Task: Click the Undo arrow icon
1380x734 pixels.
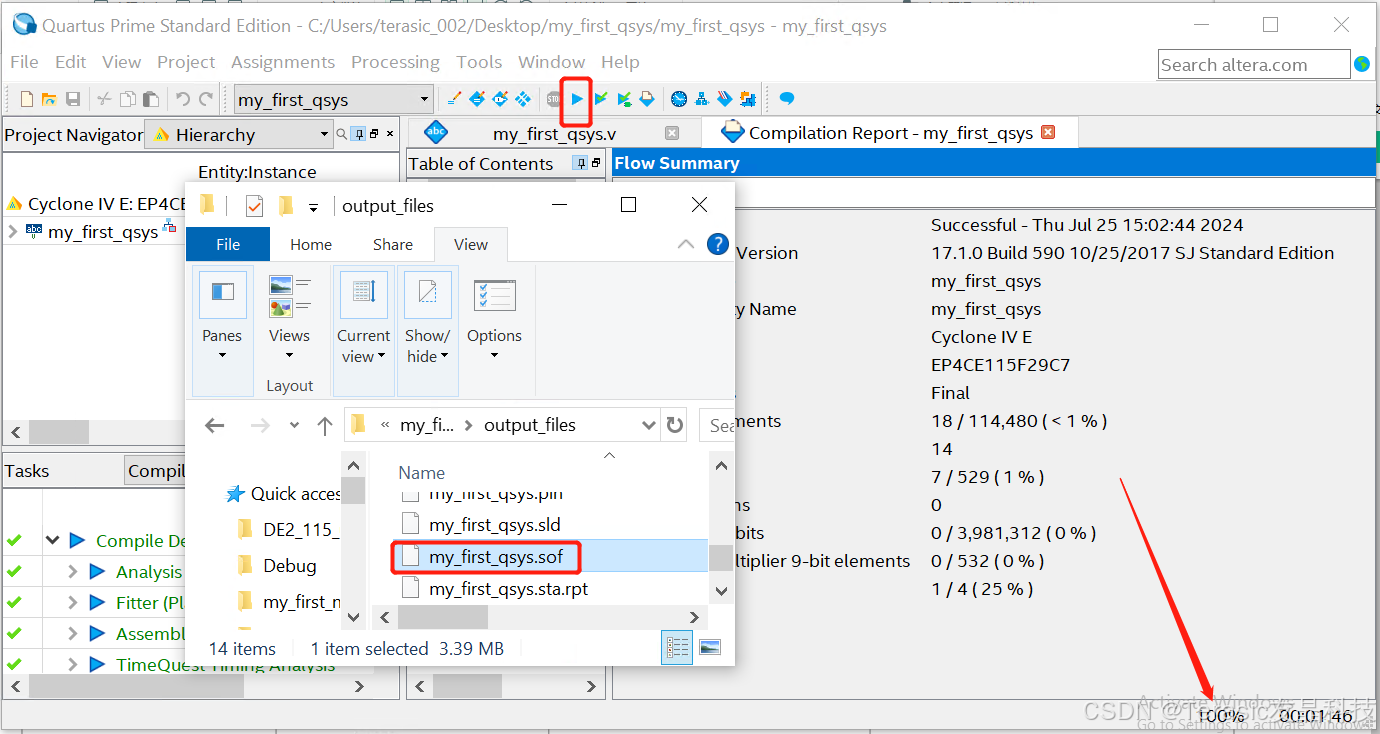Action: click(x=182, y=99)
